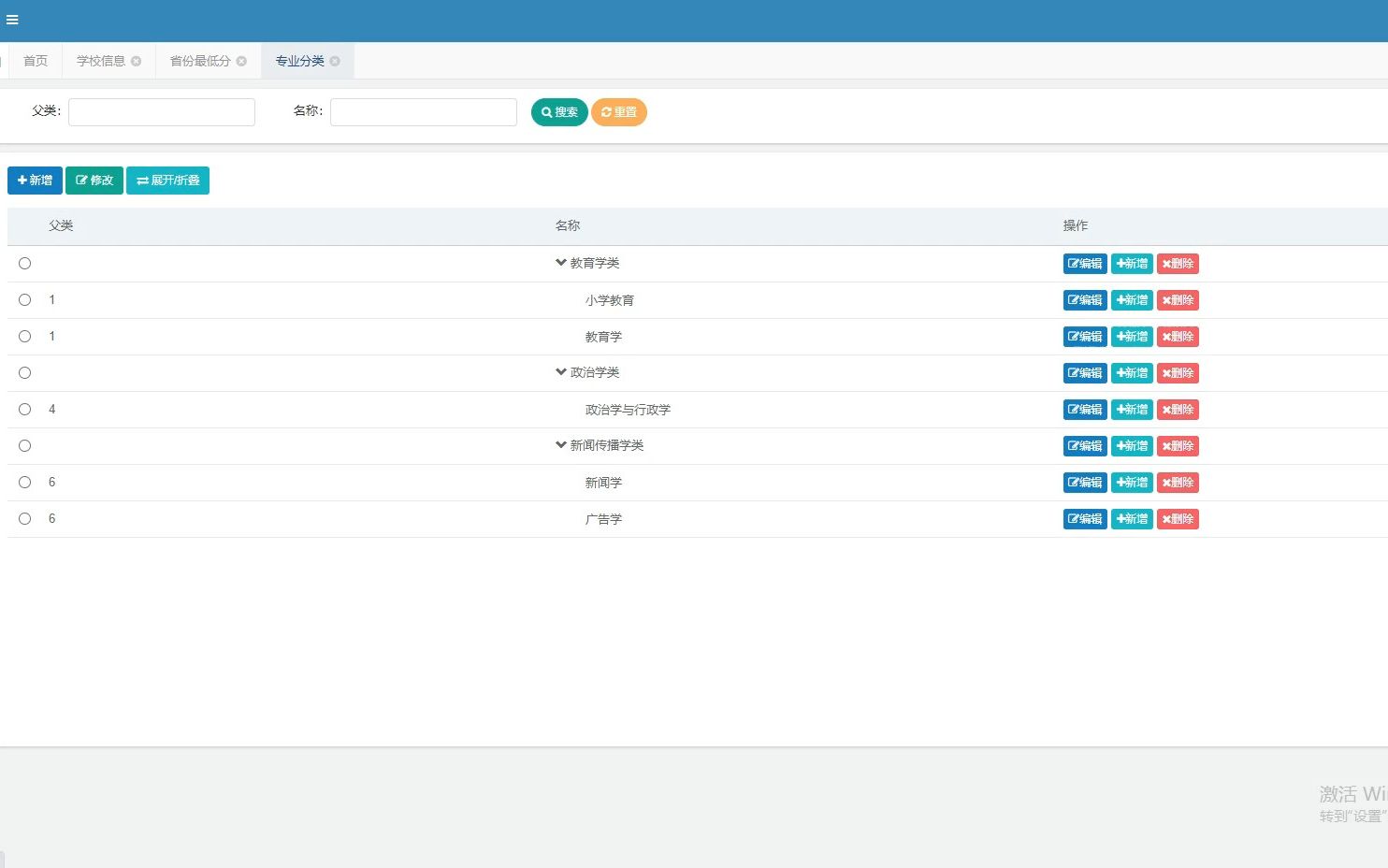Click 删除 in the 政治学与行政学 row
This screenshot has width=1388, height=868.
click(x=1178, y=410)
